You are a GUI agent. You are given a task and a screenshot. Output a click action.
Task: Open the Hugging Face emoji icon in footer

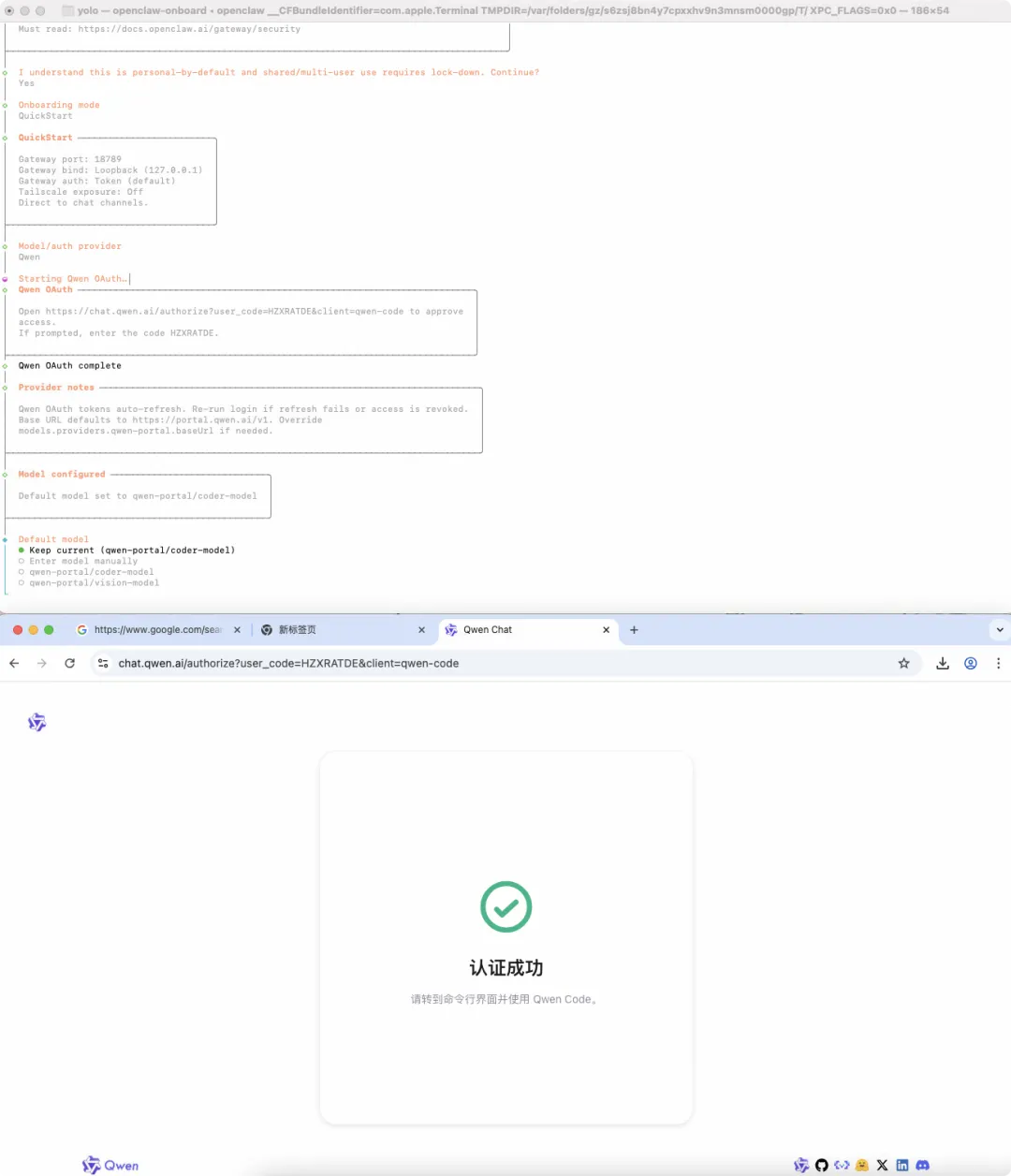tap(862, 1166)
